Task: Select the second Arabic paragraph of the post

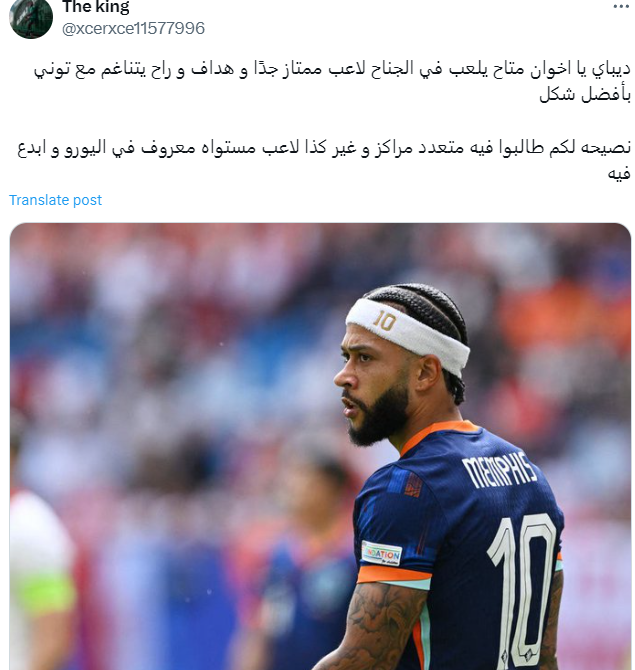Action: click(x=324, y=160)
